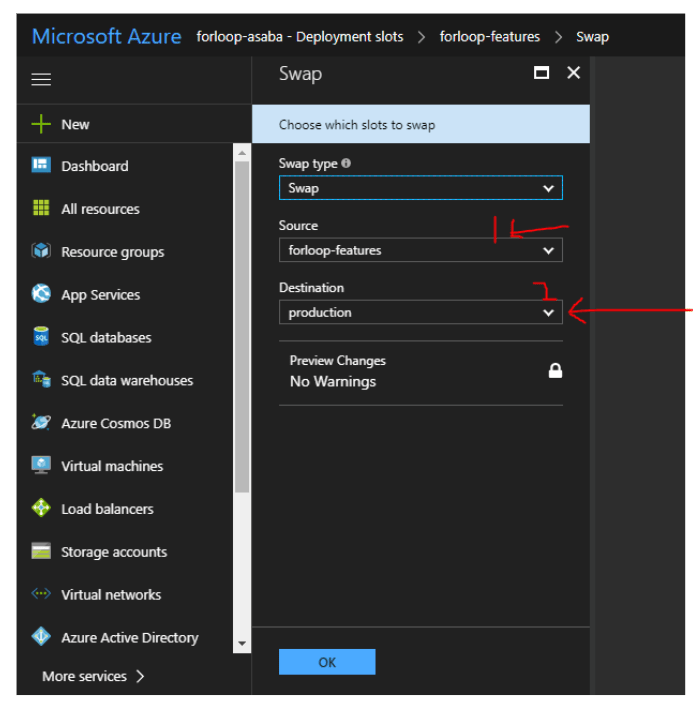The image size is (698, 706).
Task: Go to forloop-features breadcrumb
Action: pos(490,36)
